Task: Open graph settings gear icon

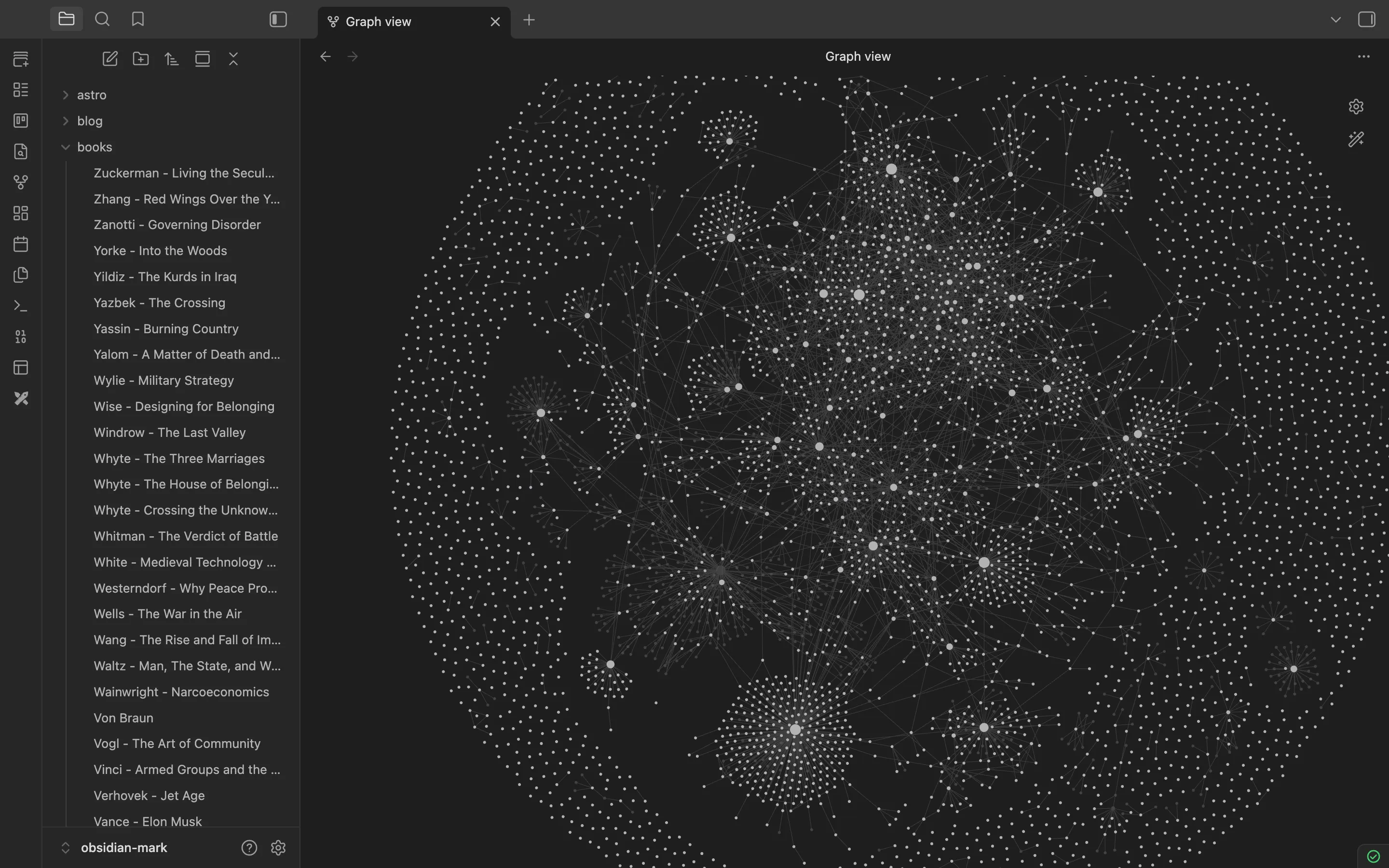Action: [1356, 107]
